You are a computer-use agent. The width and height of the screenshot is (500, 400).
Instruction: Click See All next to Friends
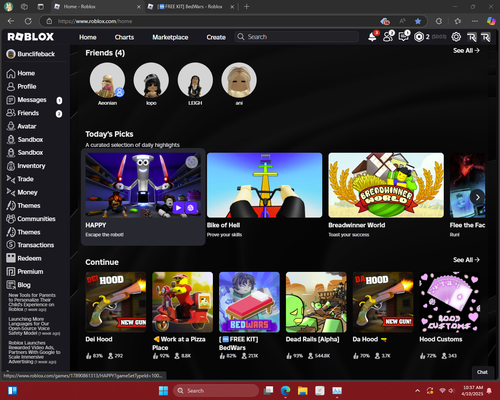[466, 51]
